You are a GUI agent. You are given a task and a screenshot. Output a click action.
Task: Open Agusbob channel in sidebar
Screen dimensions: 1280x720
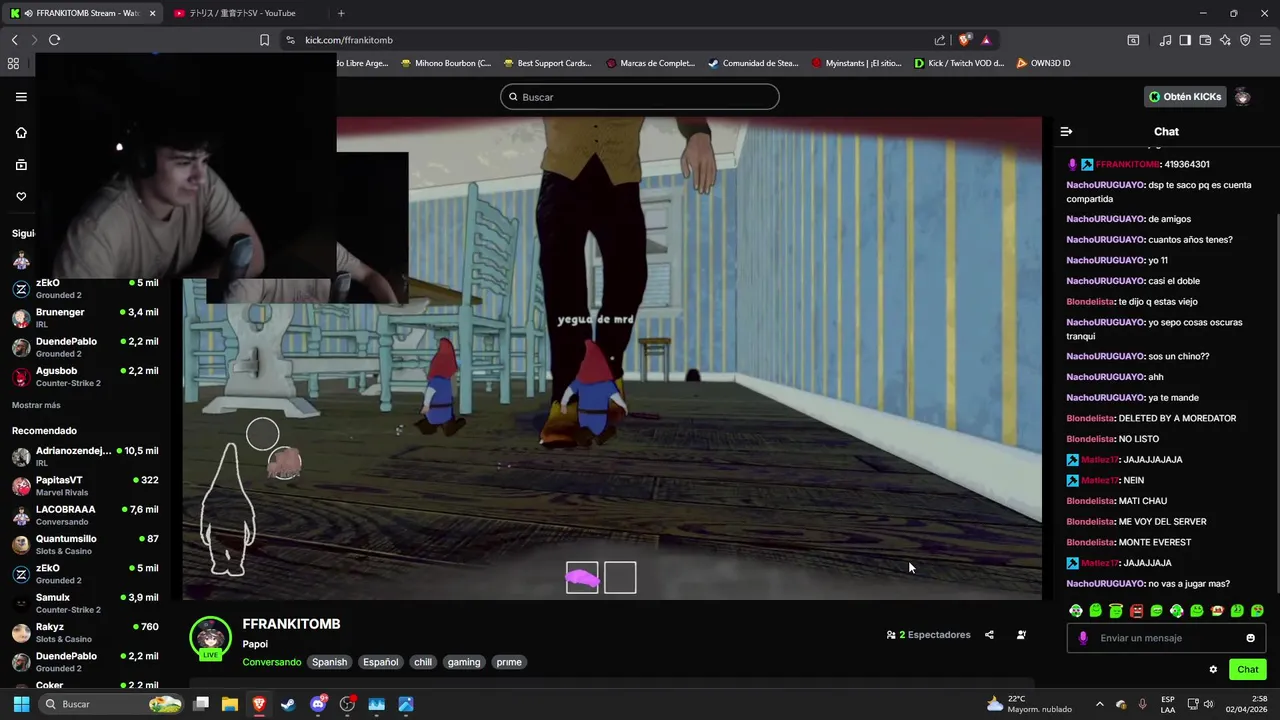pos(84,377)
